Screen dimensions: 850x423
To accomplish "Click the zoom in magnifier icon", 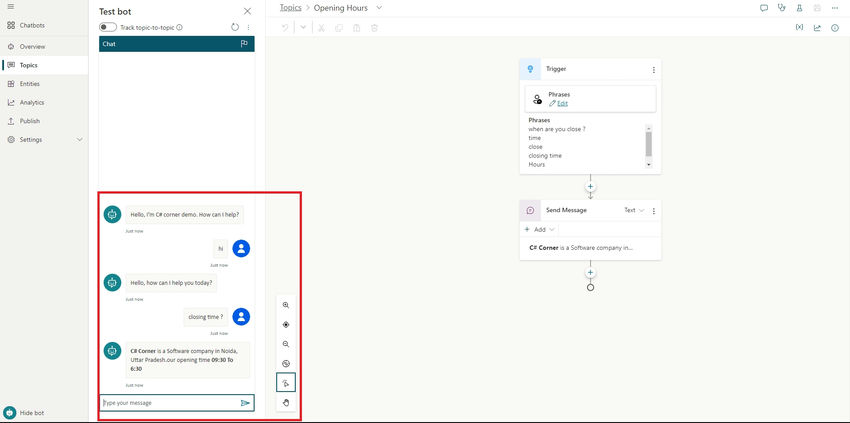I will [286, 305].
